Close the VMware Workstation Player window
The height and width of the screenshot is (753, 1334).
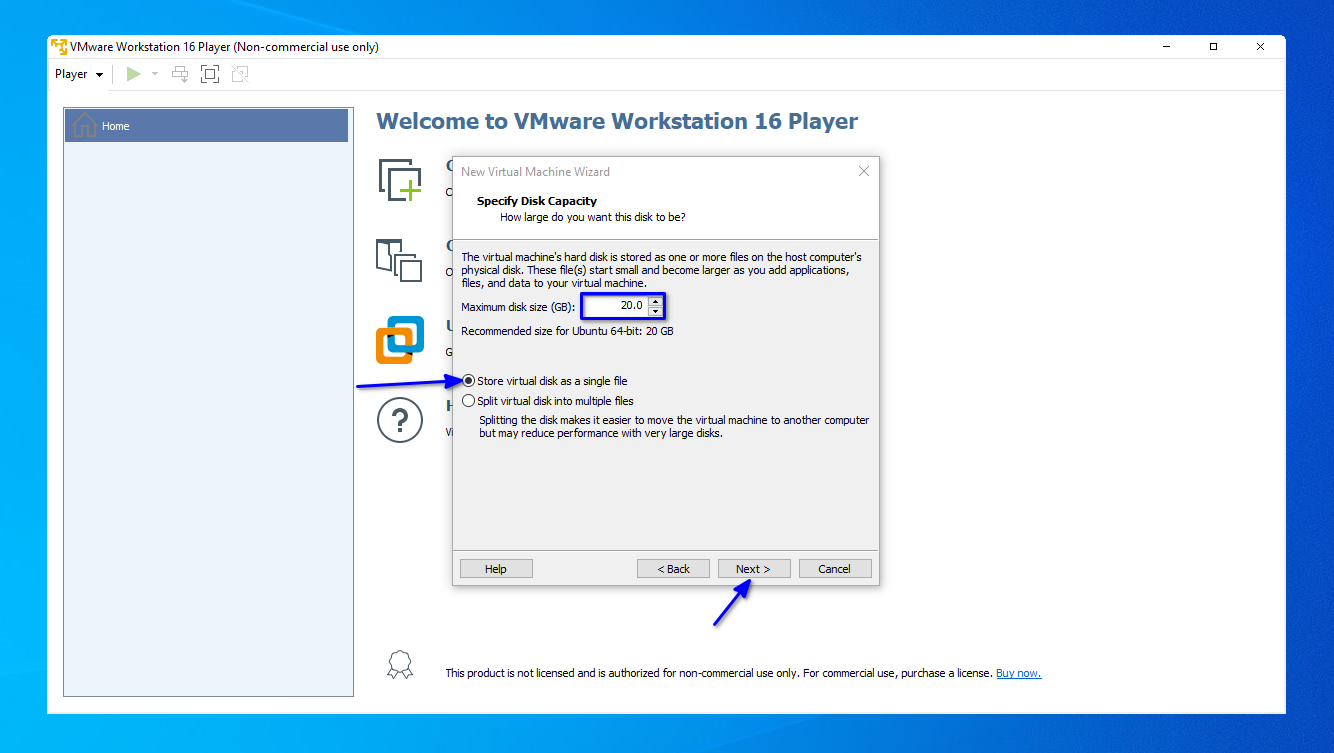click(x=1260, y=46)
